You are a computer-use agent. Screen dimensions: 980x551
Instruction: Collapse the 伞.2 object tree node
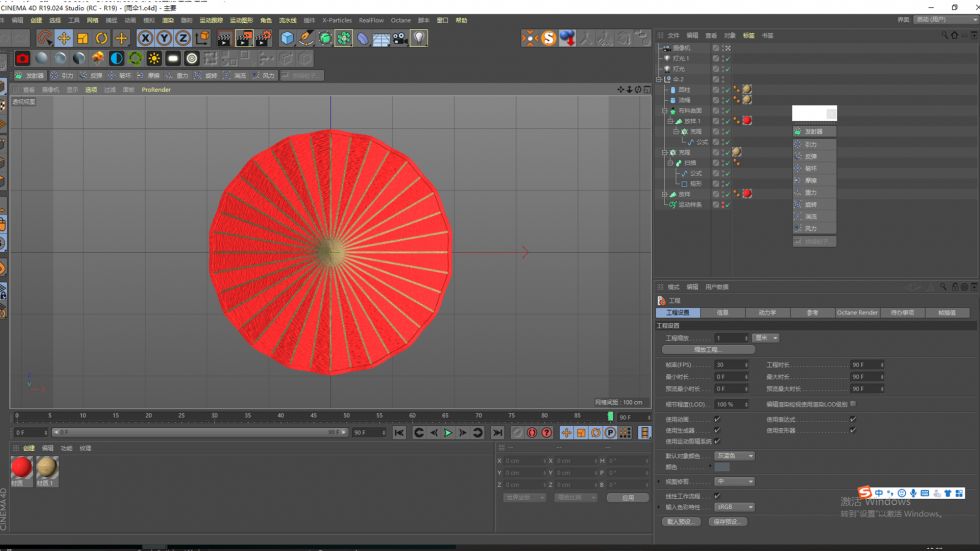(x=659, y=79)
